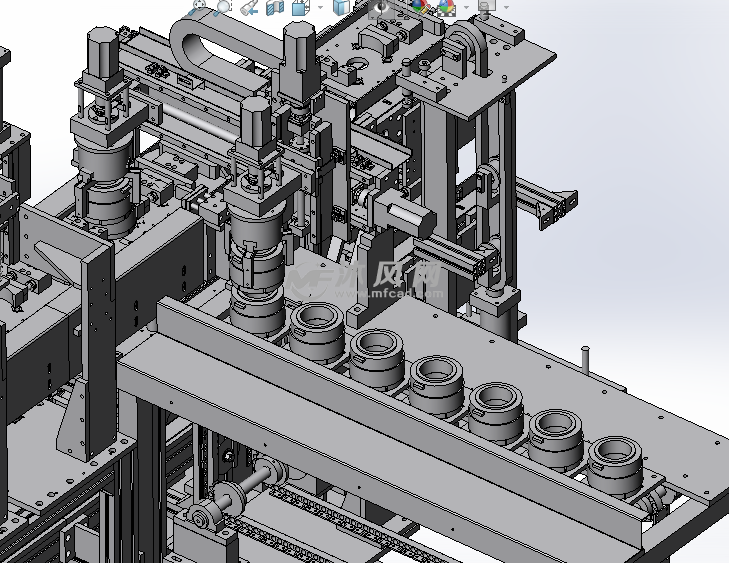The width and height of the screenshot is (729, 563).
Task: Select the chain sprocket below the conveyor
Action: click(x=205, y=516)
